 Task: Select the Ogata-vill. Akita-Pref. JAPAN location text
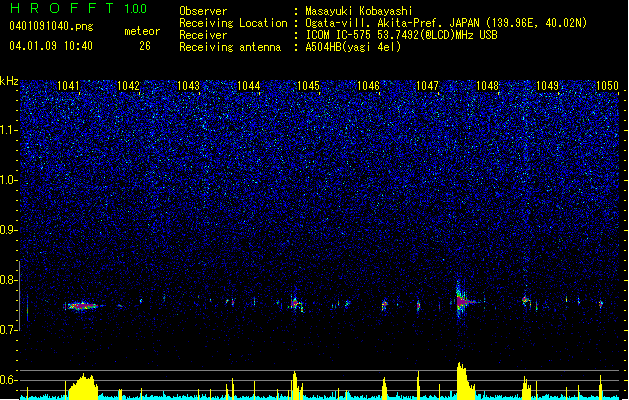click(x=446, y=23)
